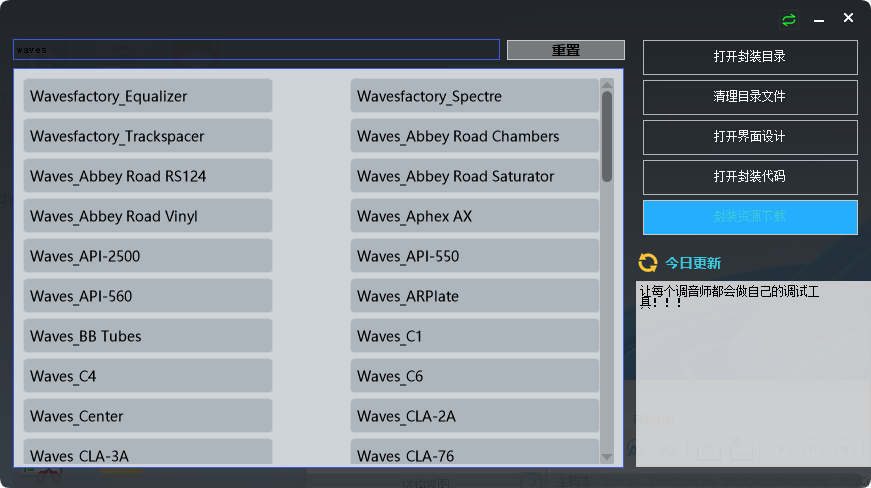Focus the search field containing 'waves'
This screenshot has width=871, height=488.
[256, 49]
